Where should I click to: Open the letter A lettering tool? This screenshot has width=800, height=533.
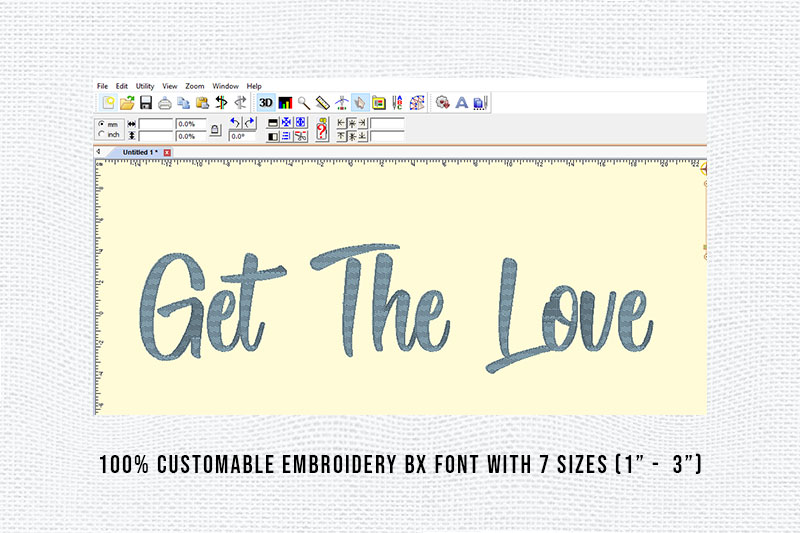tap(462, 103)
